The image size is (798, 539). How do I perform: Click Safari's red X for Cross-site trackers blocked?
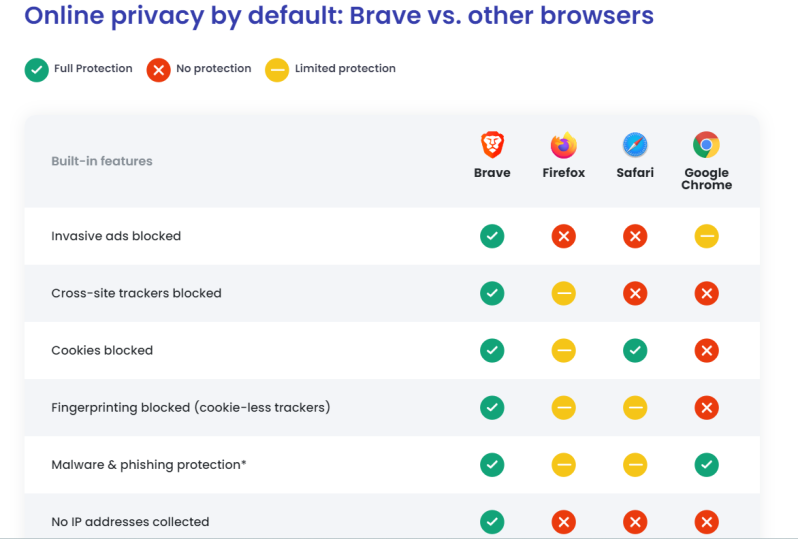pyautogui.click(x=635, y=293)
